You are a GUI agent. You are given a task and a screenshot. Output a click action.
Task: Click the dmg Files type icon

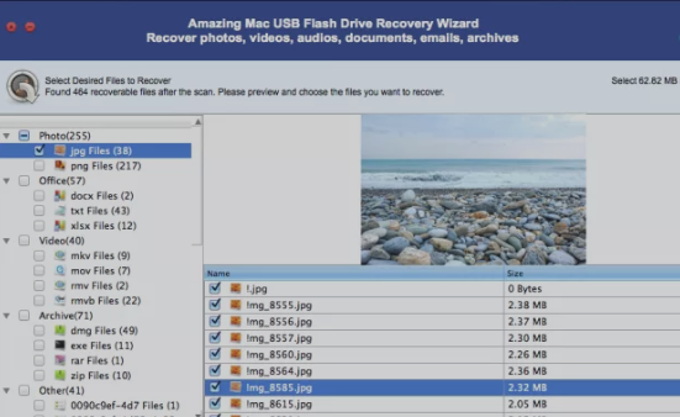(60, 330)
